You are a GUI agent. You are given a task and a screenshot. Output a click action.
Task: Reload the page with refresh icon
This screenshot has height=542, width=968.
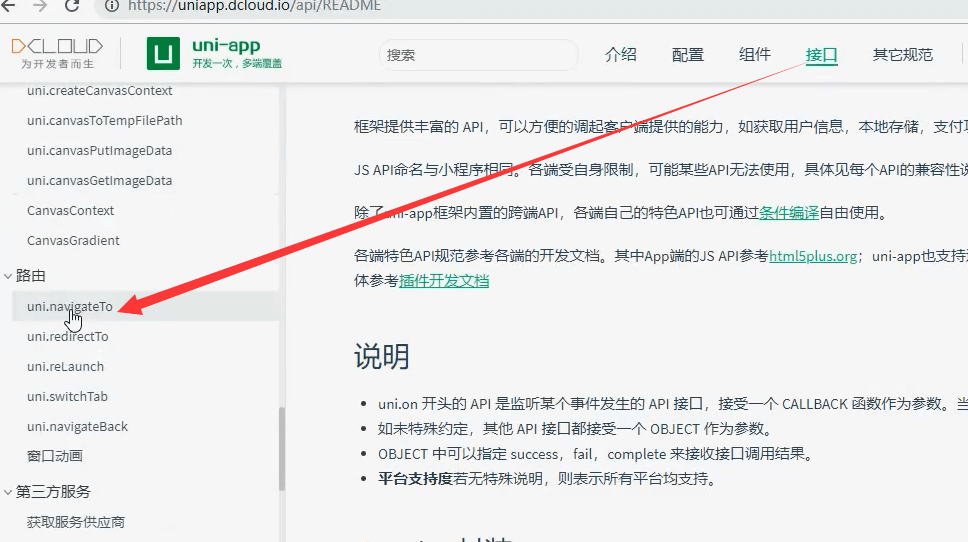click(72, 6)
